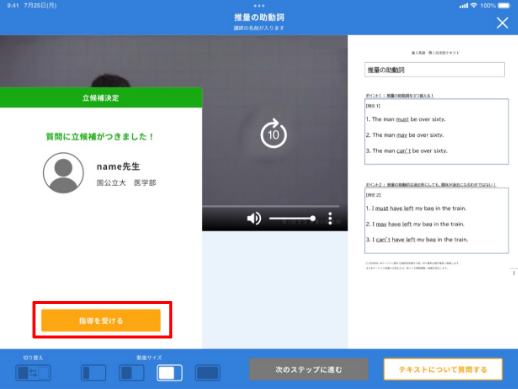Viewport: 518px width, 389px height.
Task: Select the highlighted third video size icon
Action: coord(170,373)
